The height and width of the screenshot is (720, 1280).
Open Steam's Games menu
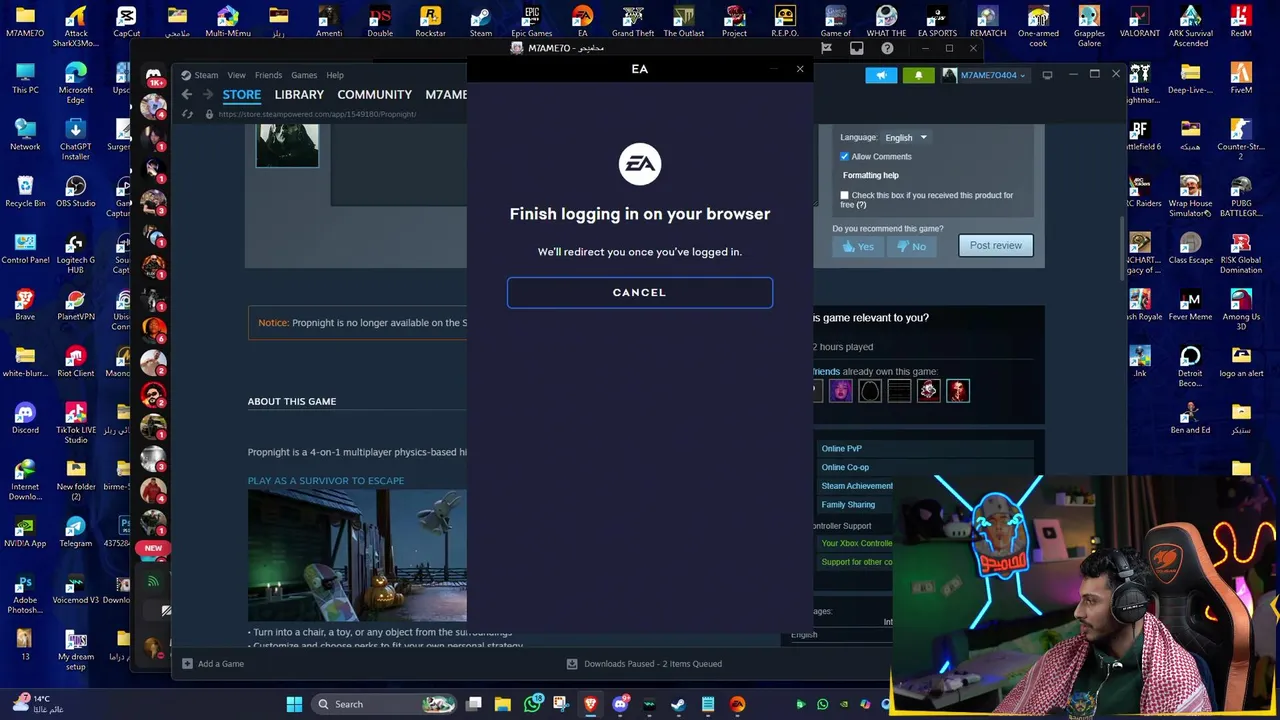pyautogui.click(x=304, y=75)
